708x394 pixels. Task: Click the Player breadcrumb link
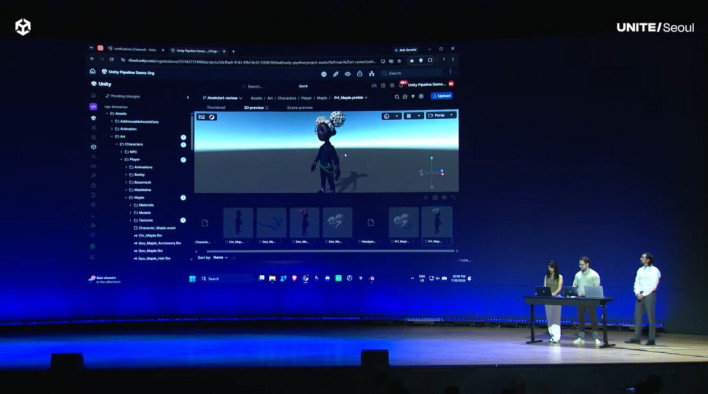click(307, 98)
